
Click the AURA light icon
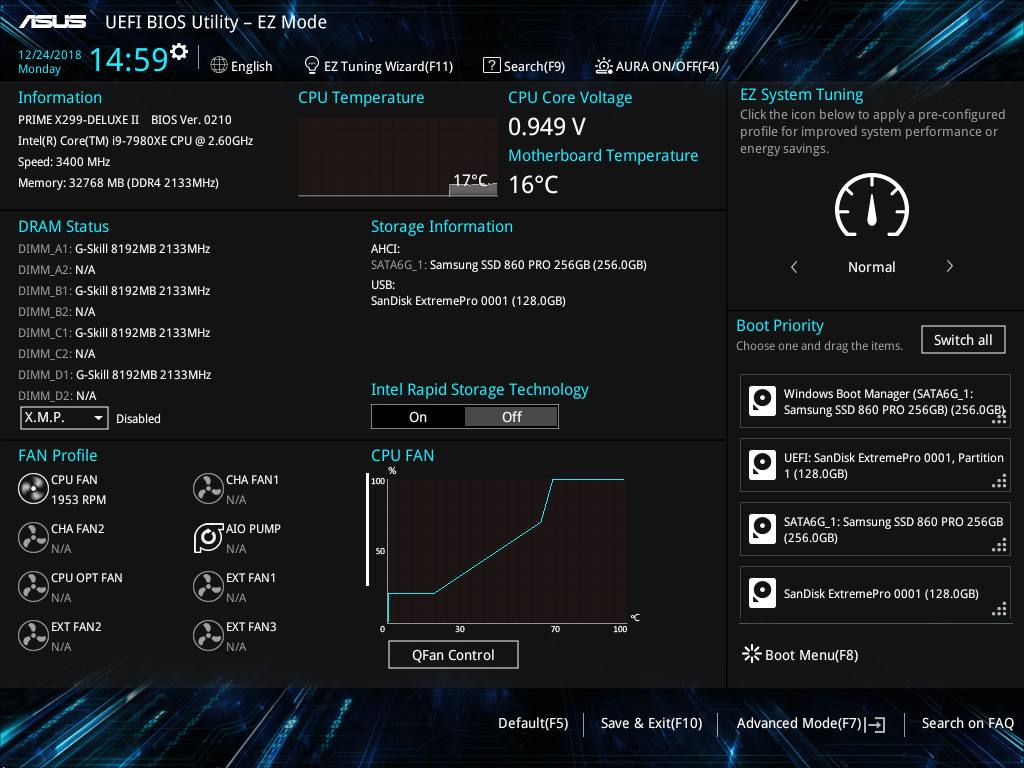tap(603, 65)
